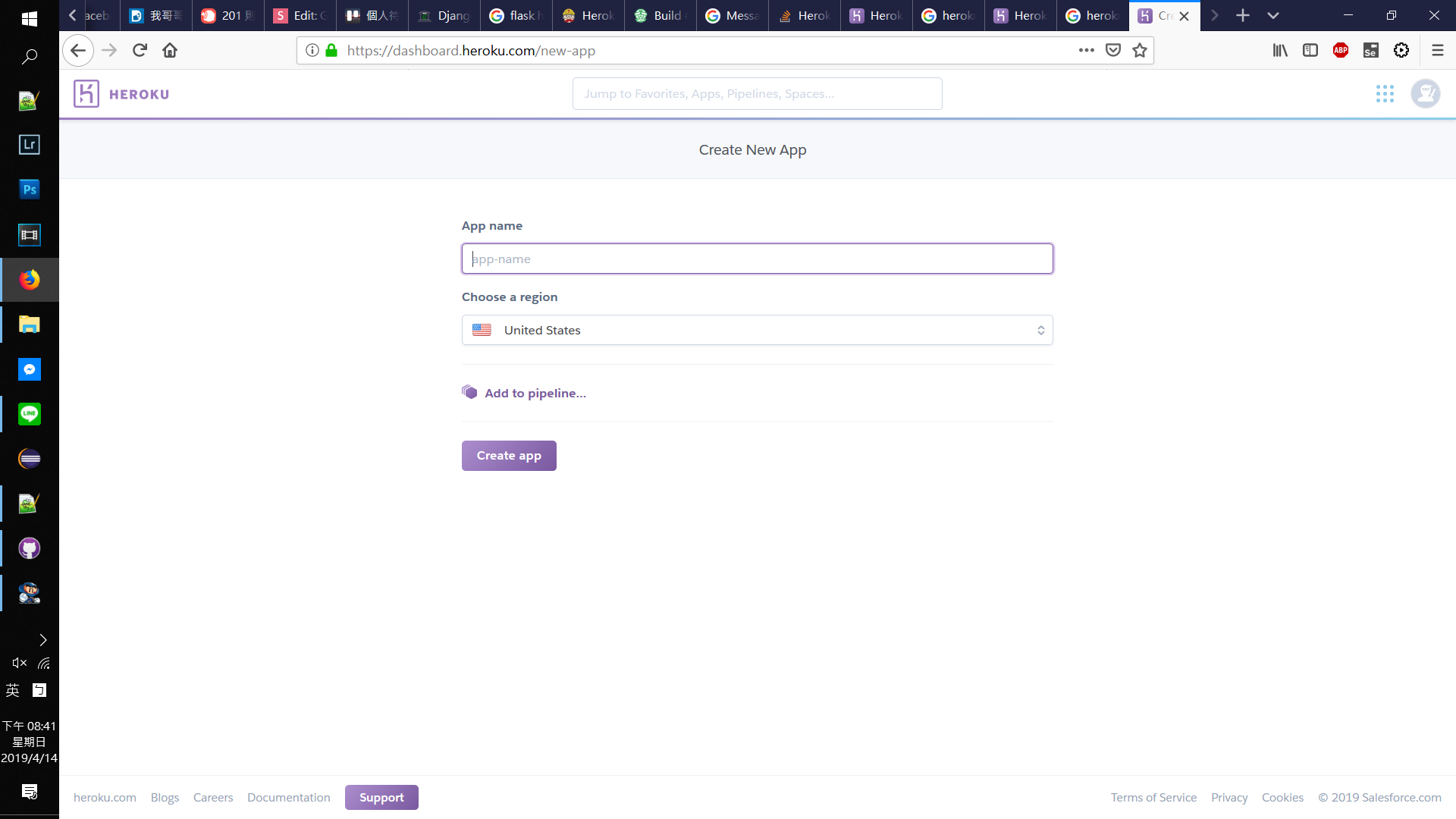Reload the current page
This screenshot has height=819, width=1456.
(x=140, y=51)
